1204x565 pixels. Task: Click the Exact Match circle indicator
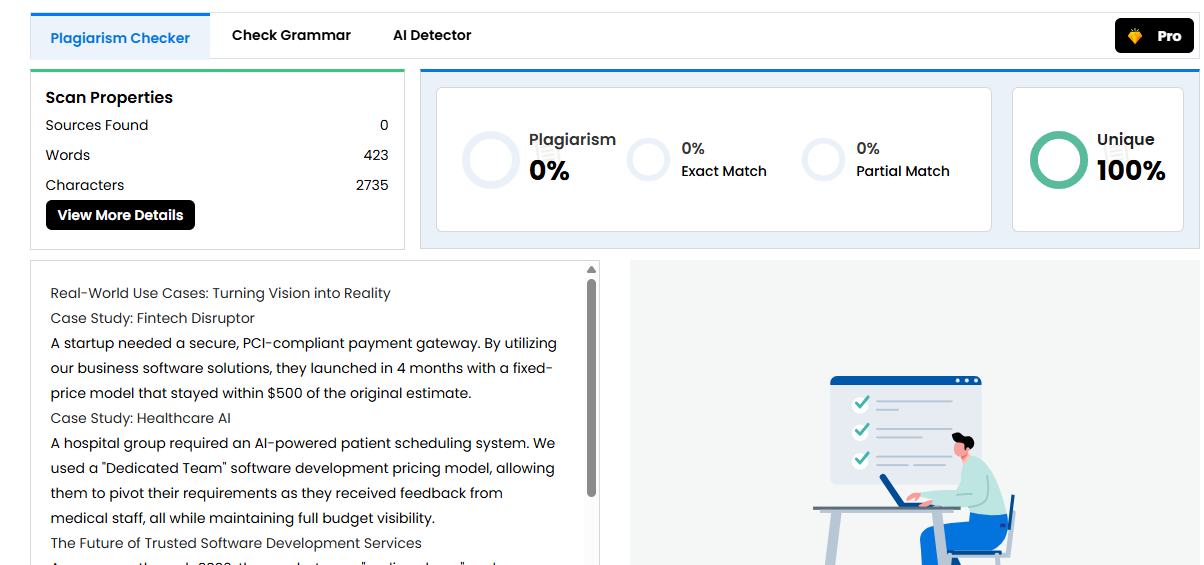pyautogui.click(x=648, y=160)
